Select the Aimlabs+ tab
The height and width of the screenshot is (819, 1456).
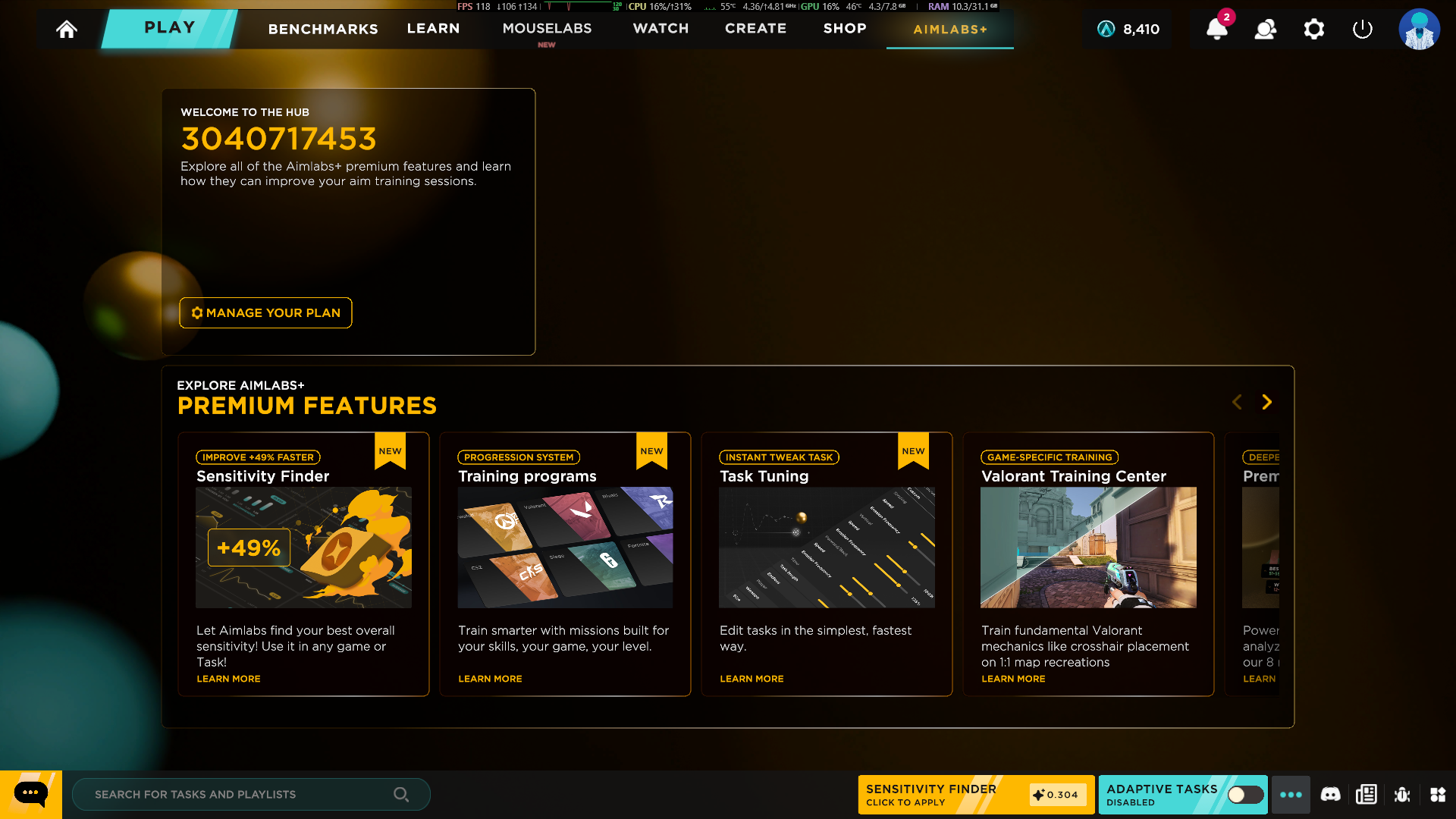click(950, 30)
